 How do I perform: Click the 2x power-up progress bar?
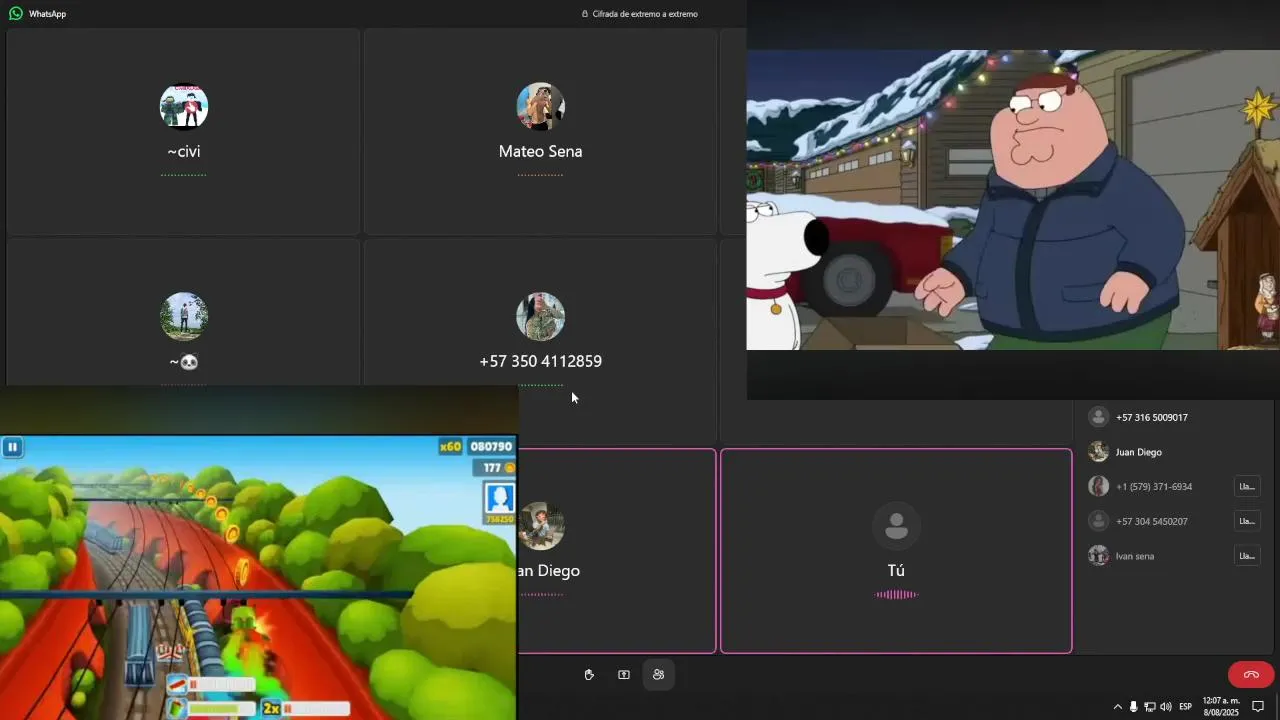click(x=316, y=708)
